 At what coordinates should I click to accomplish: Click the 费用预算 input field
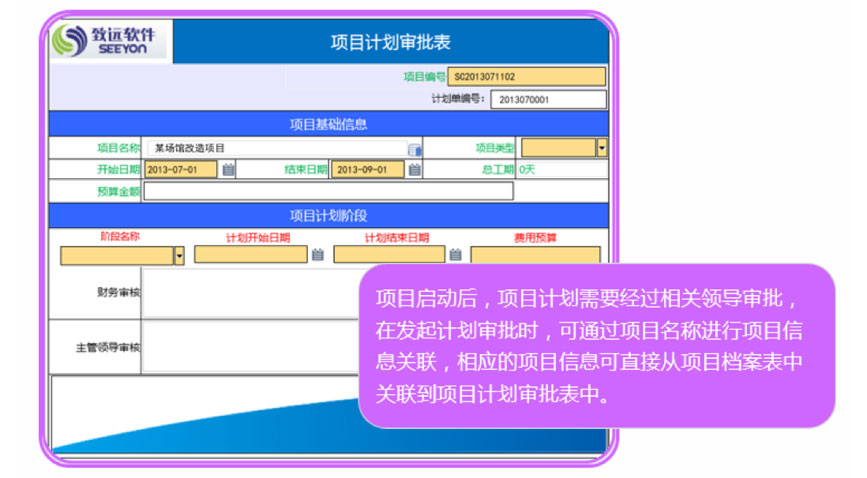tap(535, 255)
